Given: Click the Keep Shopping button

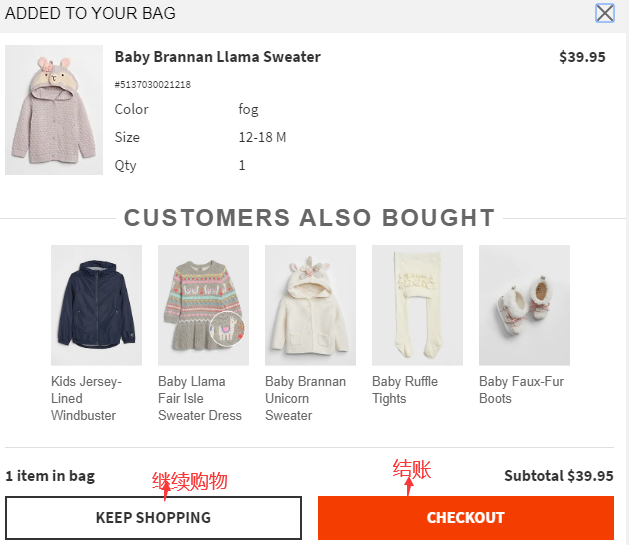Looking at the screenshot, I should (x=153, y=518).
